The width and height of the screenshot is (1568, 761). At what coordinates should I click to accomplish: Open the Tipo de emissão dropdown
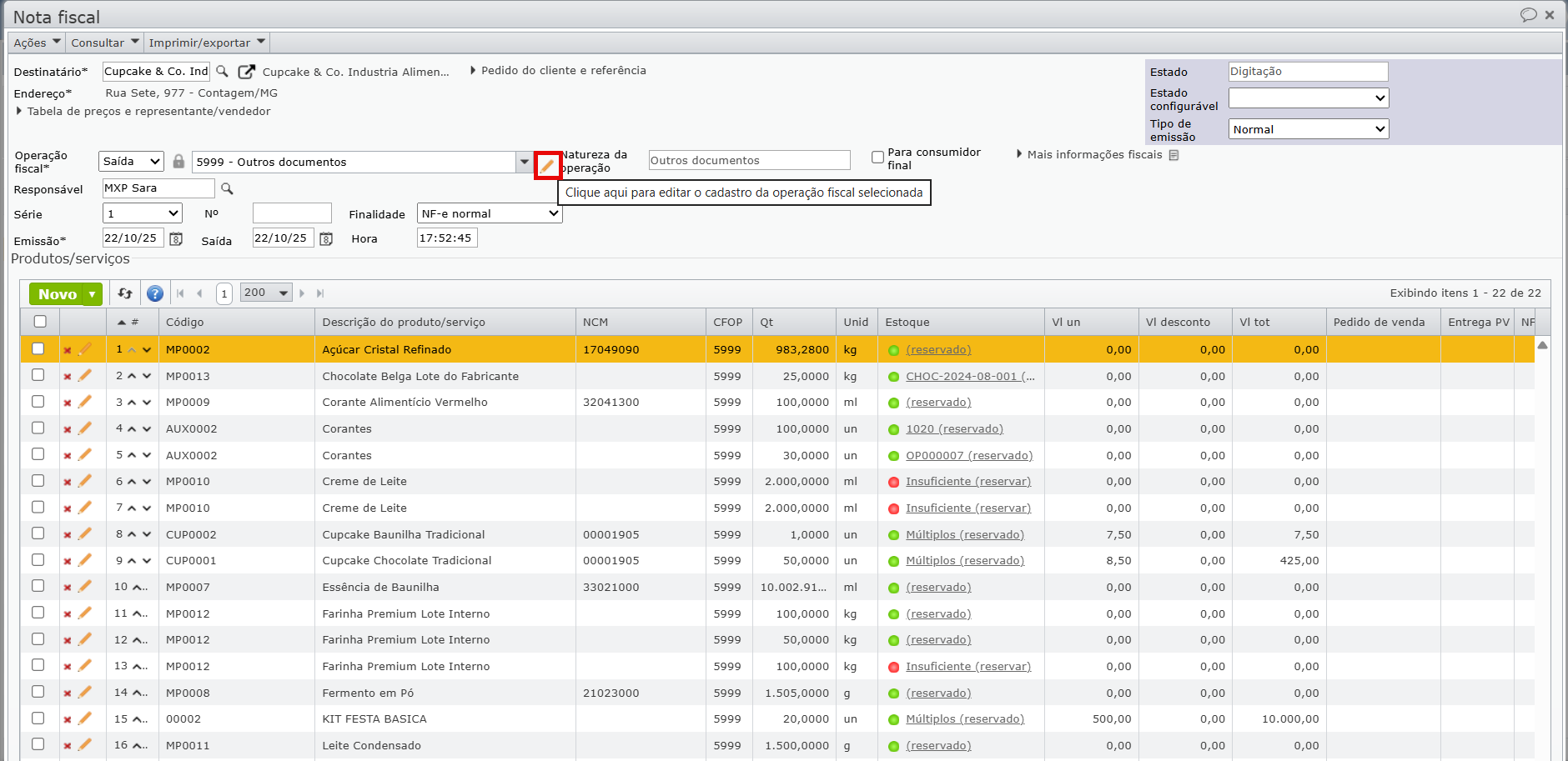(x=1308, y=129)
